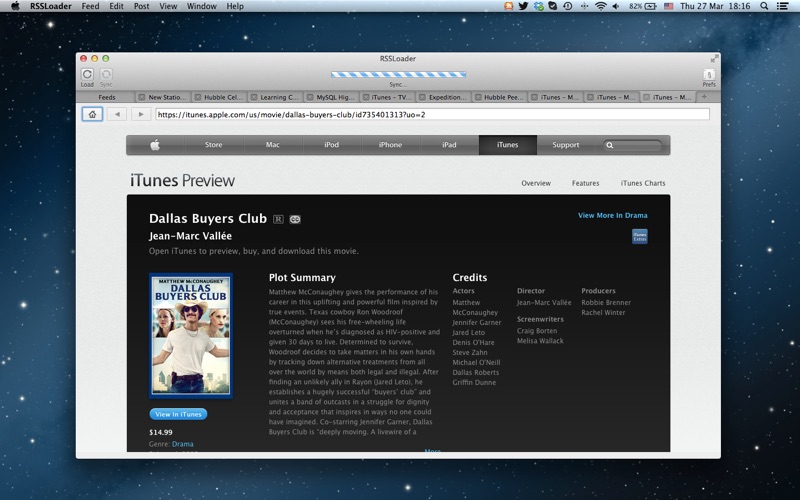Open Twitter icon in menu bar
The width and height of the screenshot is (800, 500).
click(523, 6)
